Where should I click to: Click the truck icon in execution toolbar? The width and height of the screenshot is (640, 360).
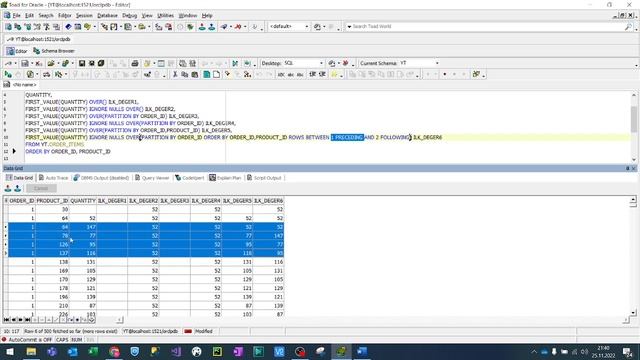point(47,74)
